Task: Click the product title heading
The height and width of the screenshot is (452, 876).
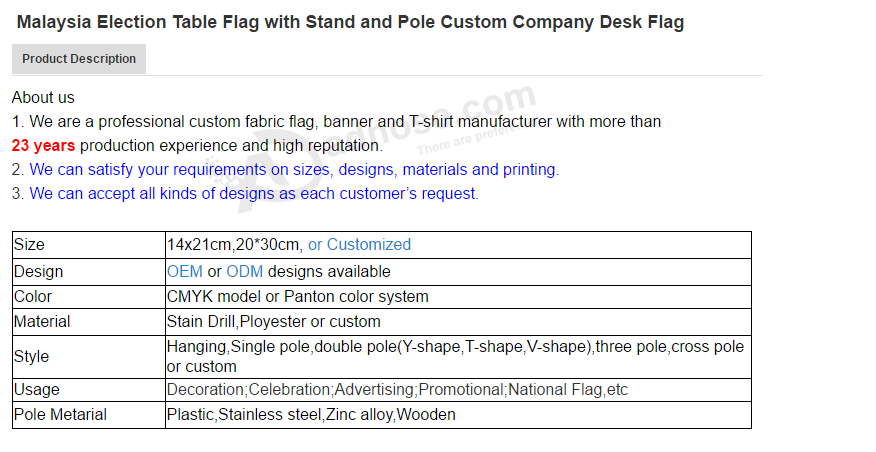Action: (x=350, y=22)
